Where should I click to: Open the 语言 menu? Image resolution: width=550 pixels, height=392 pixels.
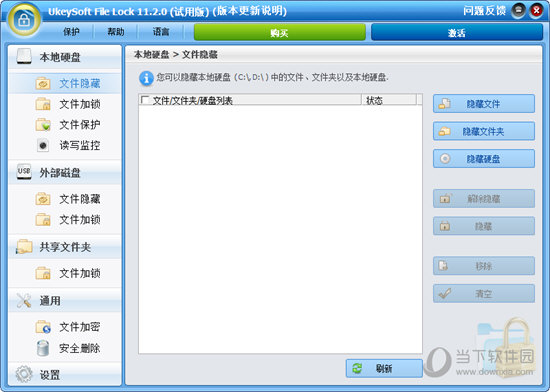click(161, 32)
